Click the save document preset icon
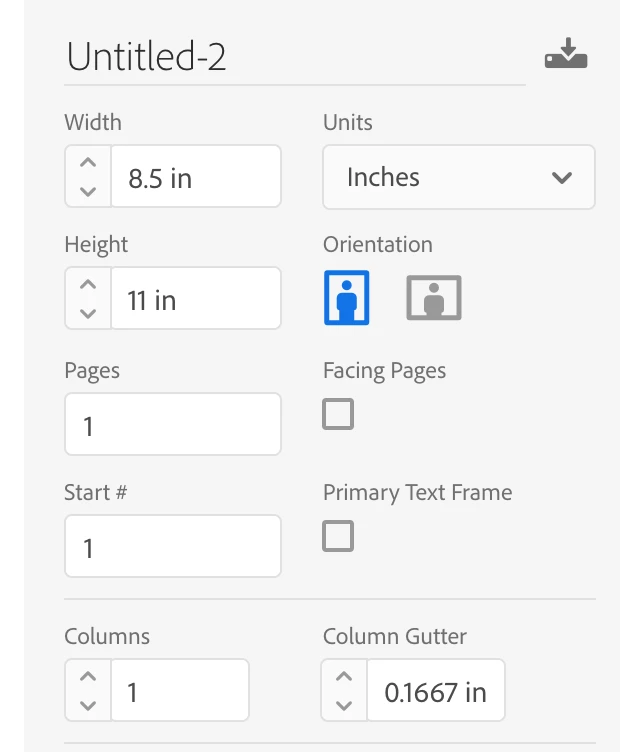Screen dimensions: 620x752 tap(566, 54)
